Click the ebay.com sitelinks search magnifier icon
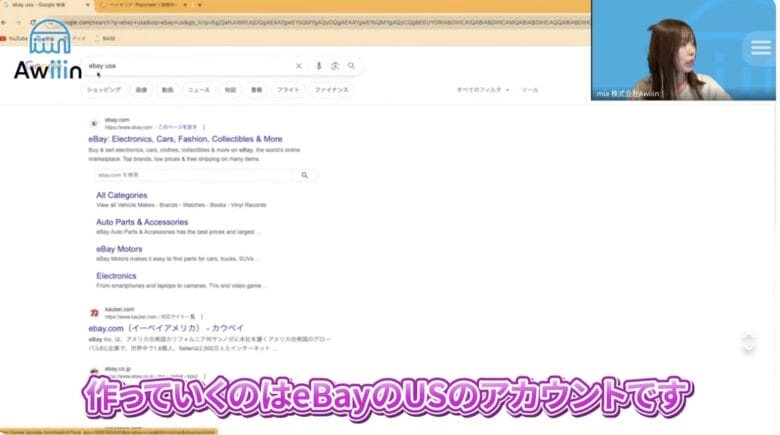Image resolution: width=780 pixels, height=435 pixels. pyautogui.click(x=304, y=175)
